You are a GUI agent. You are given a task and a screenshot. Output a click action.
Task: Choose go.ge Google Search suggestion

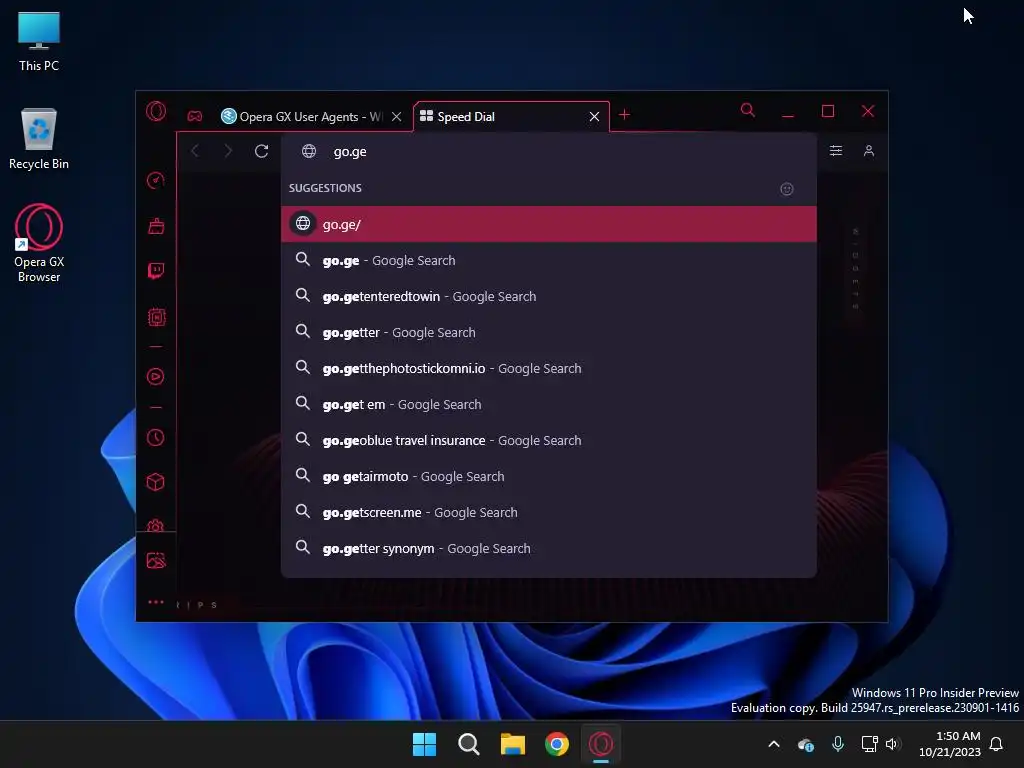click(549, 261)
